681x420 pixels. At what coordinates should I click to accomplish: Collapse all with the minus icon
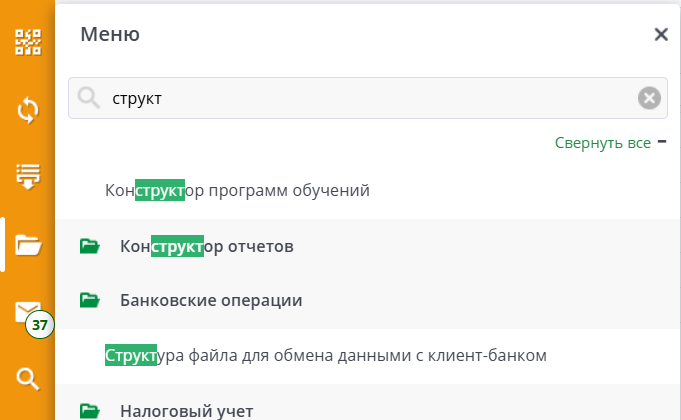tap(662, 142)
